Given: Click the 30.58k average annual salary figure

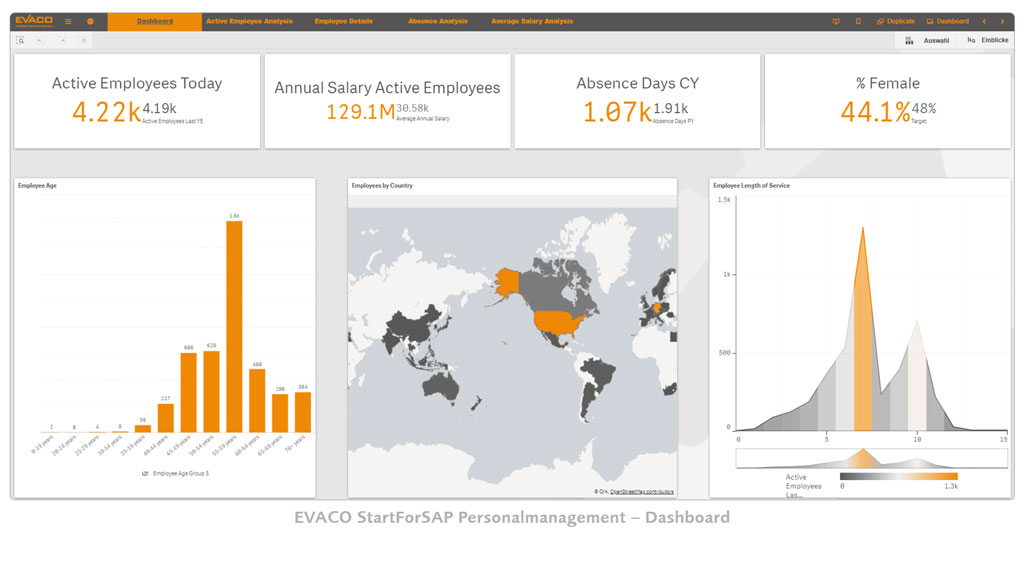Looking at the screenshot, I should [x=413, y=108].
